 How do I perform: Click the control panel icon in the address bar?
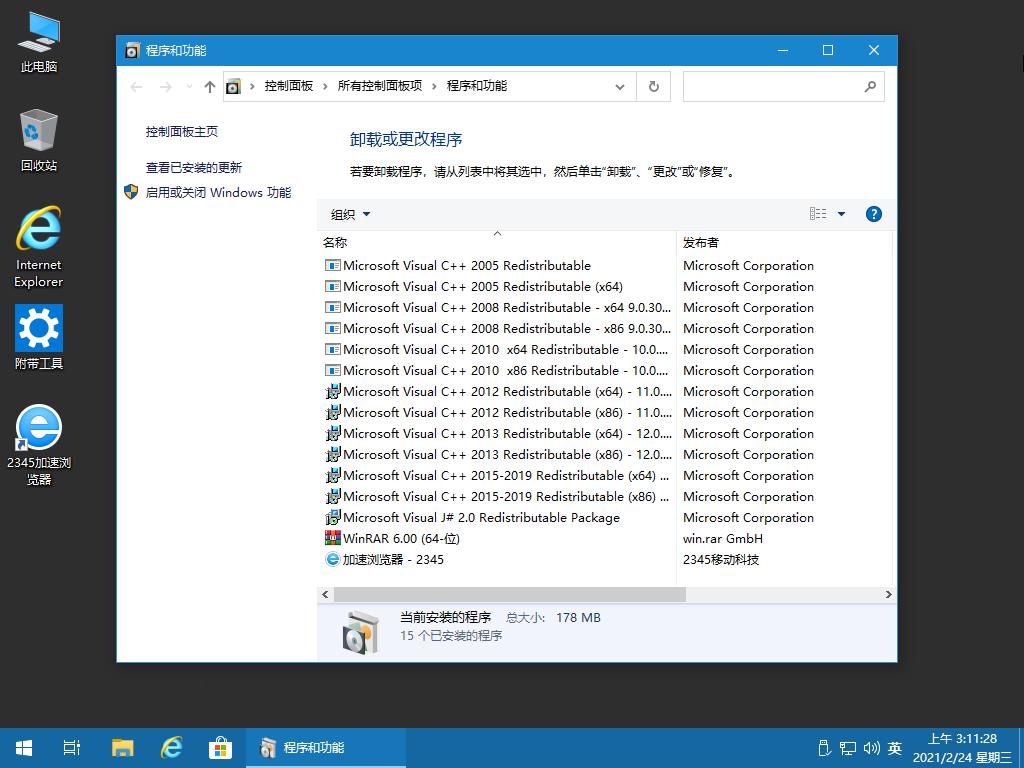coord(233,86)
